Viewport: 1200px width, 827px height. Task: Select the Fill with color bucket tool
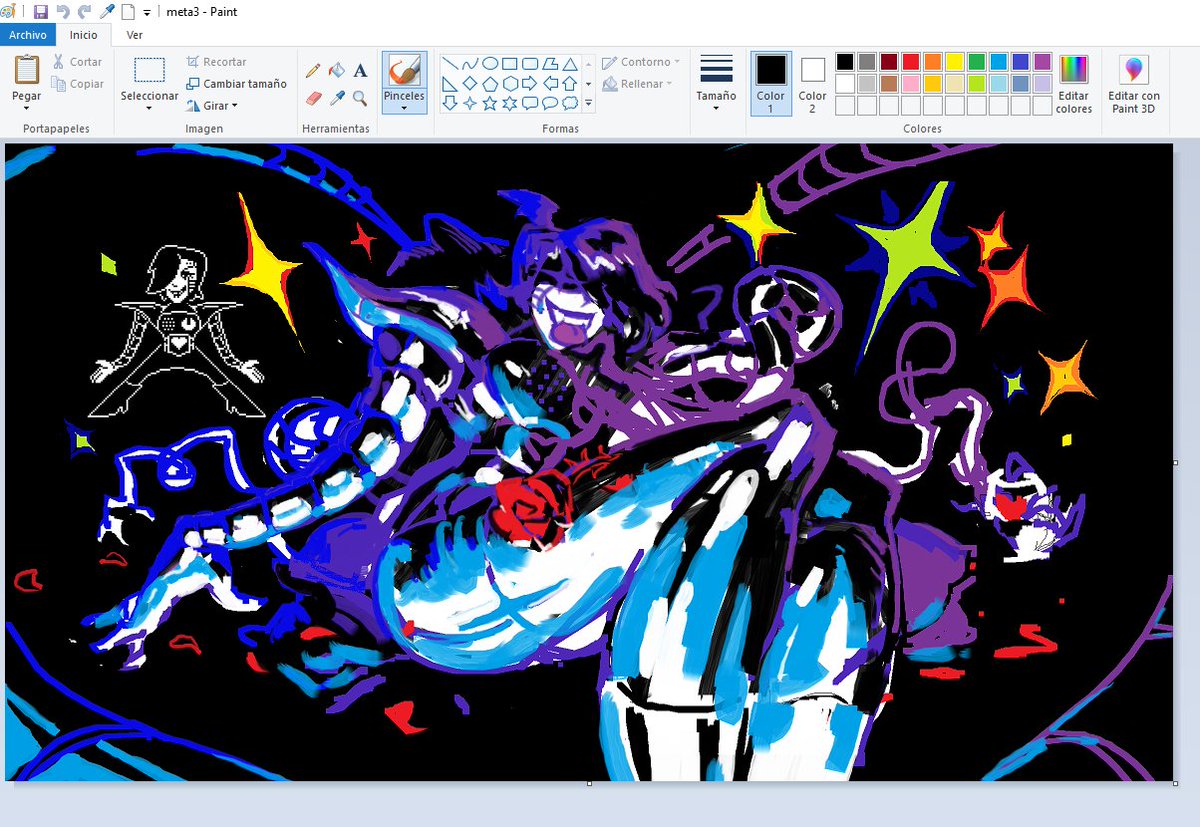pos(337,71)
